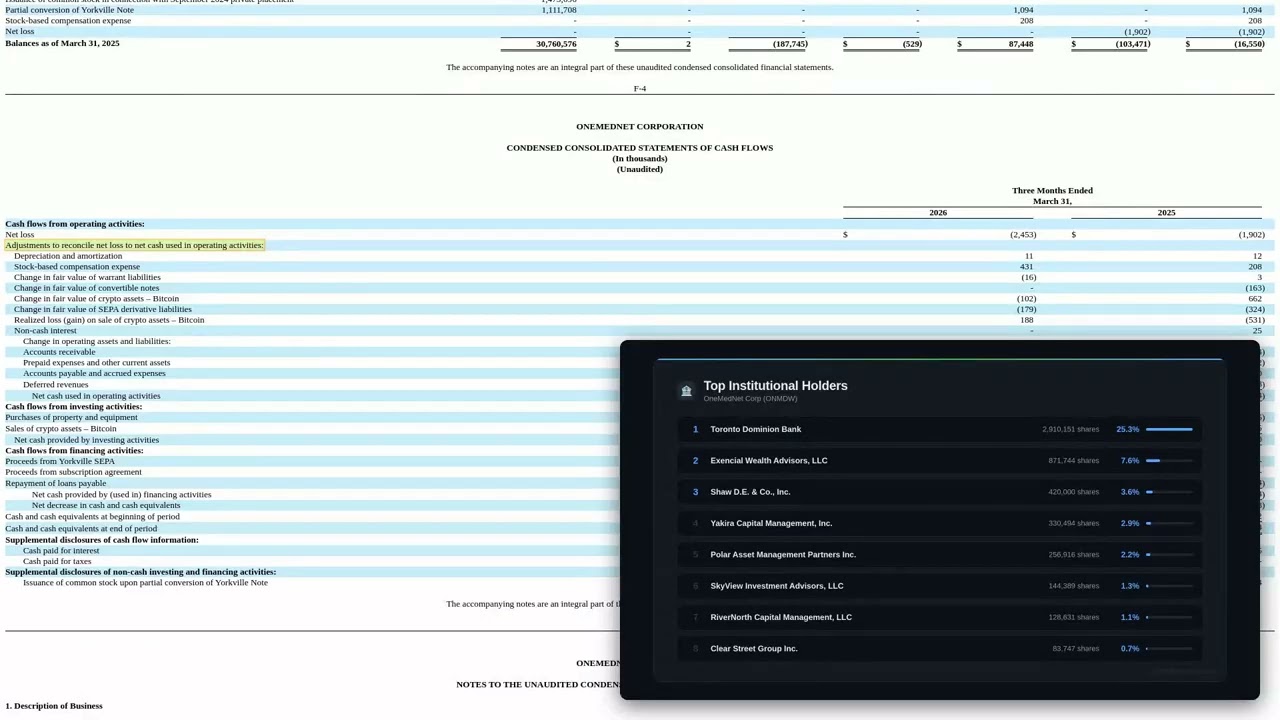
Task: Open Exencial Wealth Advisors, LLC holder entry
Action: point(939,461)
